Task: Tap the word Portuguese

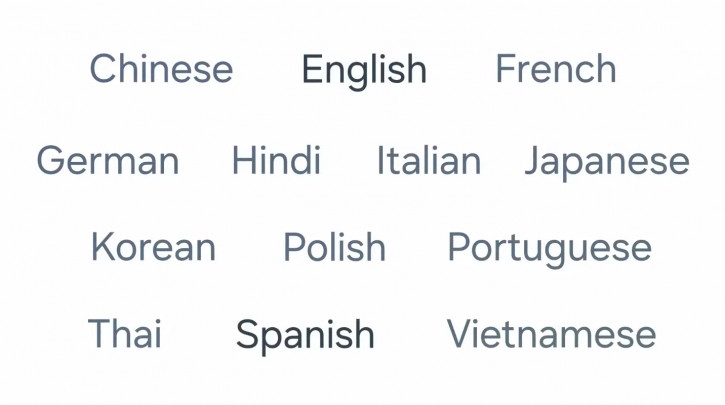Action: [x=550, y=250]
